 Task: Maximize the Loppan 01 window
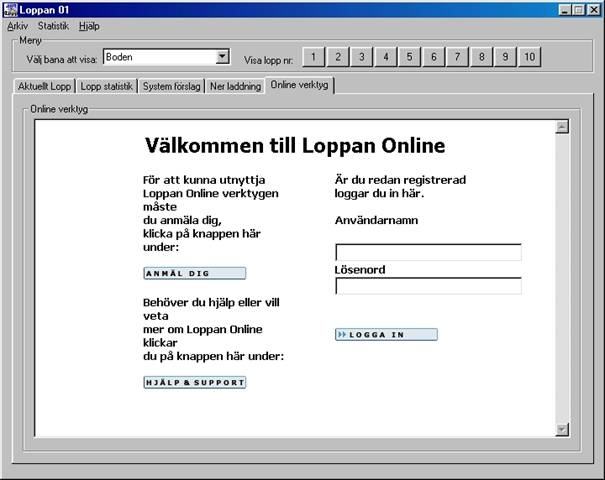(x=578, y=10)
